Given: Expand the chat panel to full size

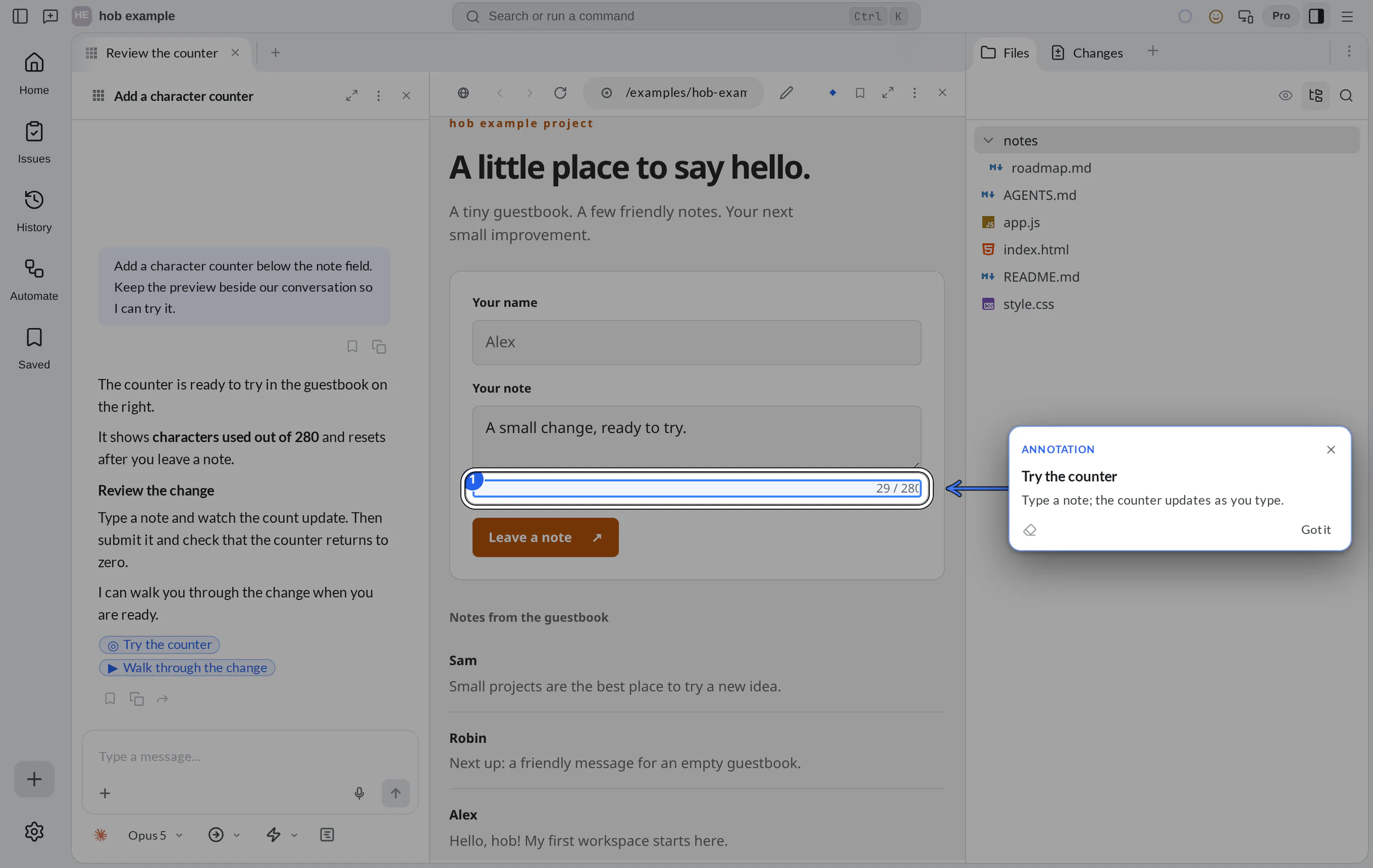Looking at the screenshot, I should [x=352, y=96].
